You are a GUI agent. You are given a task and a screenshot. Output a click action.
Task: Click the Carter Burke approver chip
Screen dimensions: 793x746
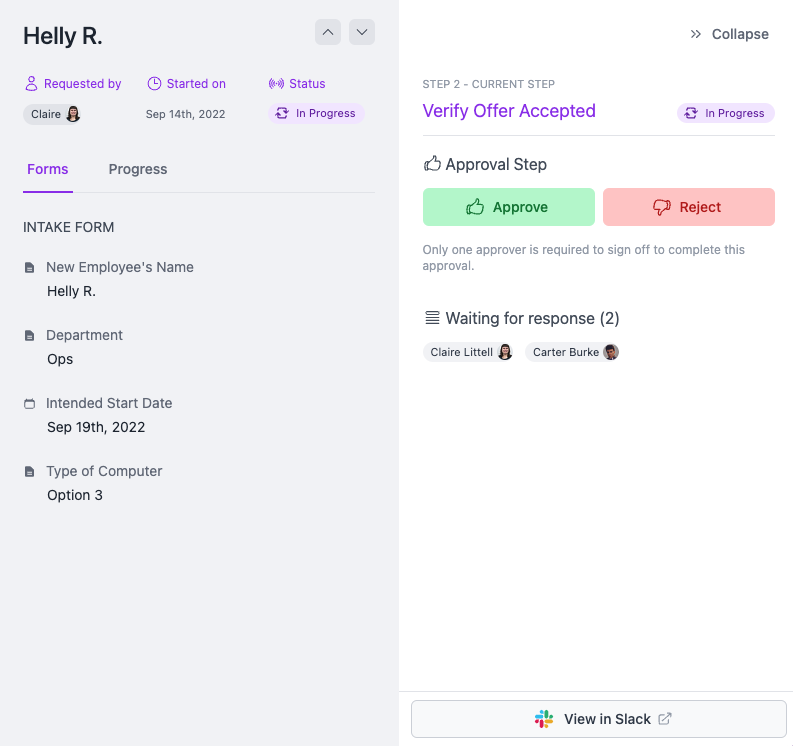[x=574, y=352]
